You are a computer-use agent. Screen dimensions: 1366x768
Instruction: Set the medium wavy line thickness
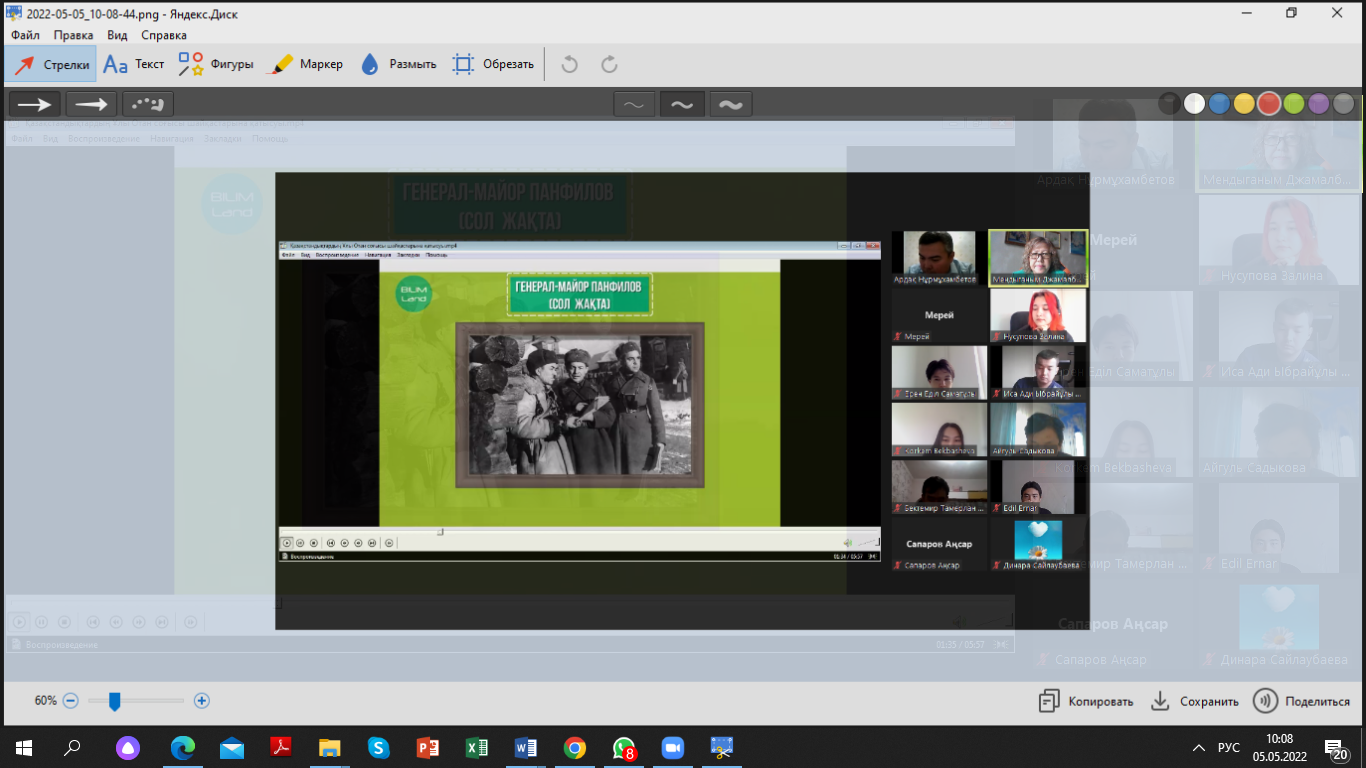coord(682,104)
